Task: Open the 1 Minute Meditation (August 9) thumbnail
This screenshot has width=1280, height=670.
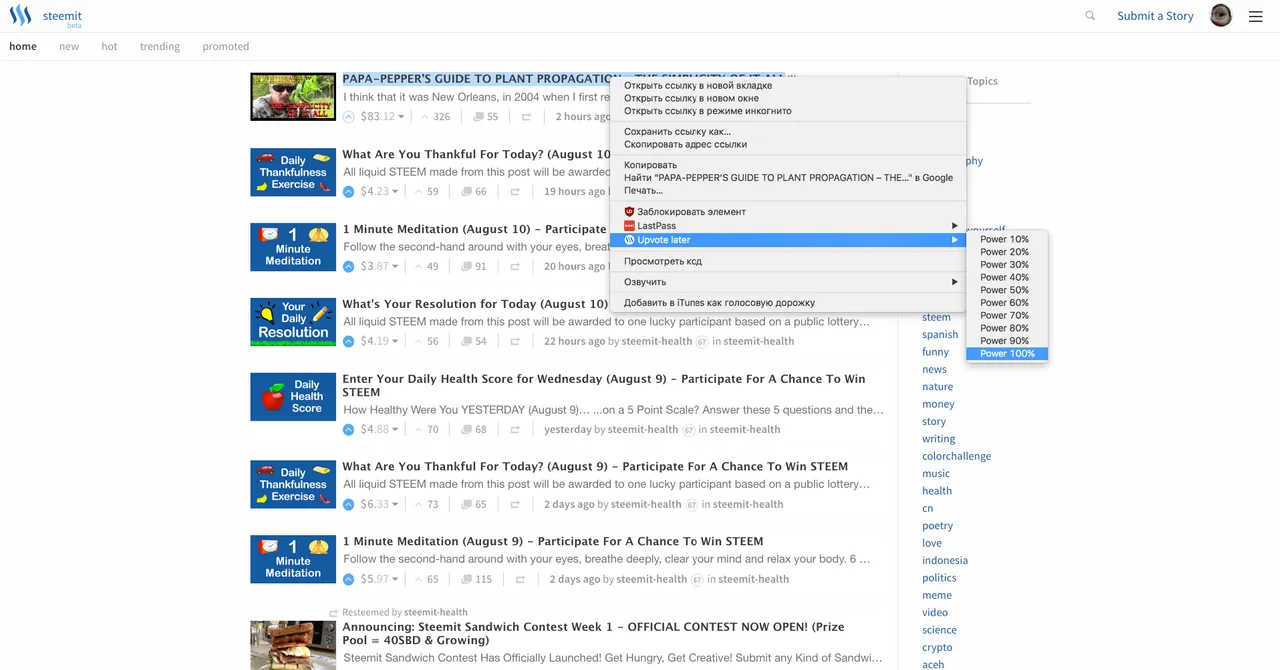Action: pyautogui.click(x=293, y=559)
